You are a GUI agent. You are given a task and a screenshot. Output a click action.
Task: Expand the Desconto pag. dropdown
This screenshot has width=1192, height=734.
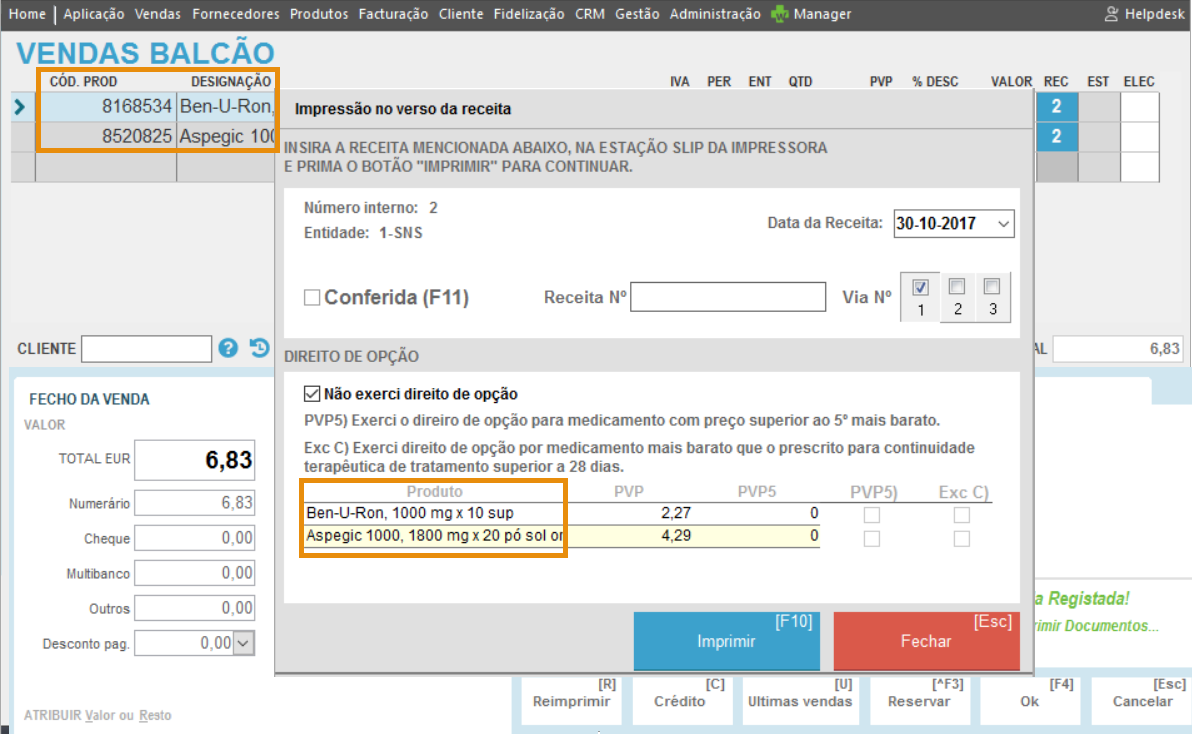click(243, 643)
